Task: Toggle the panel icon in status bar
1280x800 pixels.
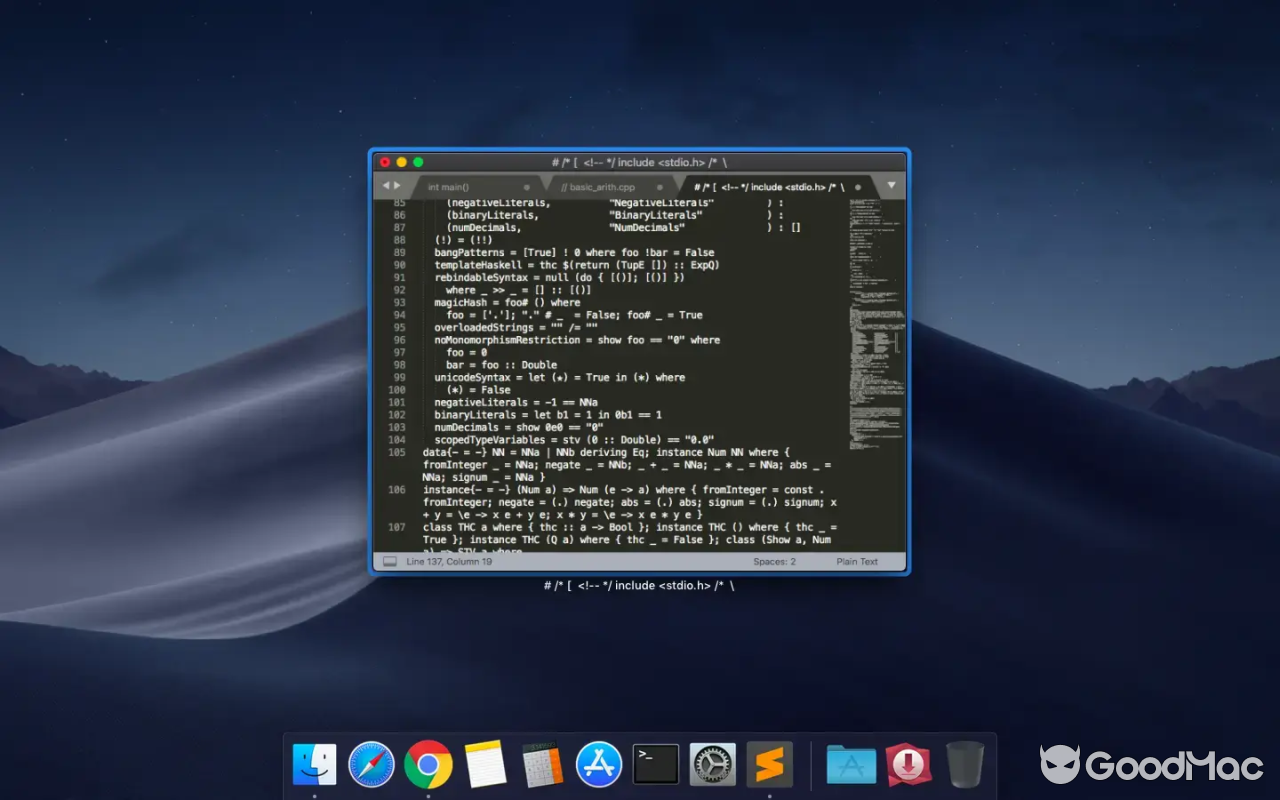Action: (391, 562)
